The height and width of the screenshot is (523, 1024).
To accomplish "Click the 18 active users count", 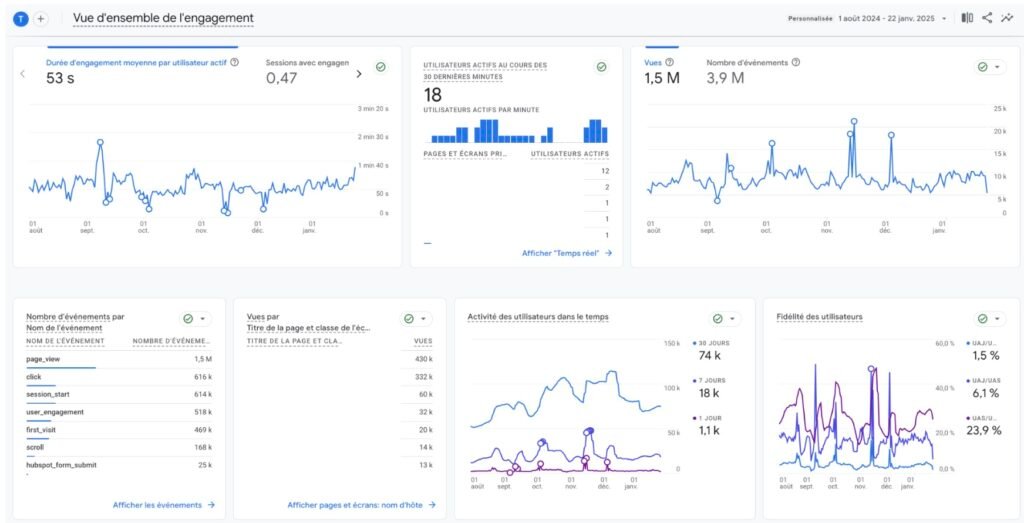I will tap(433, 96).
